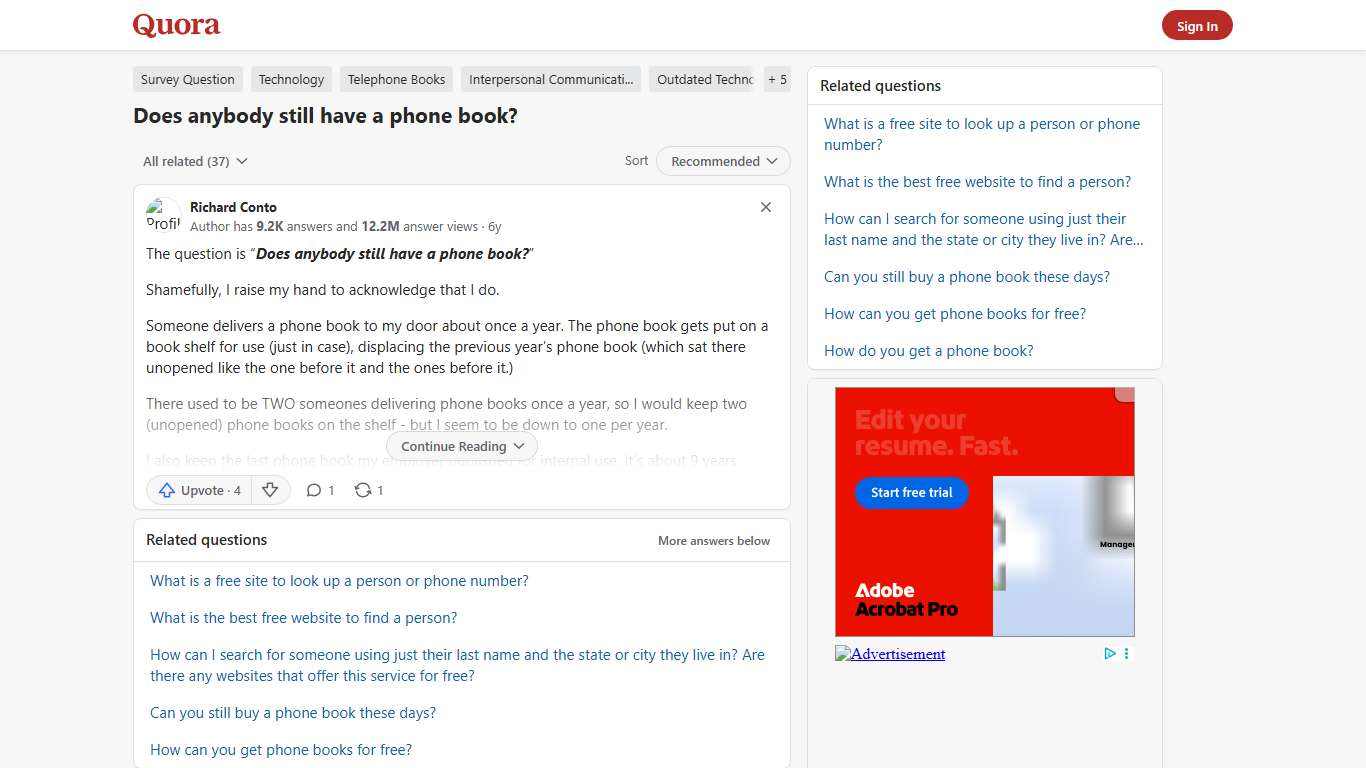Open 'Can you still buy a phone book these days?'
Viewport: 1366px width, 768px height.
point(966,276)
